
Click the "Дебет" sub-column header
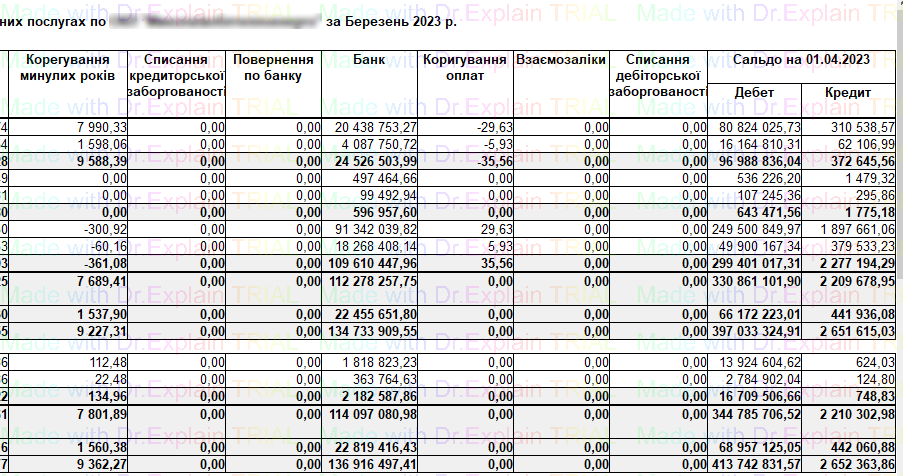click(755, 93)
